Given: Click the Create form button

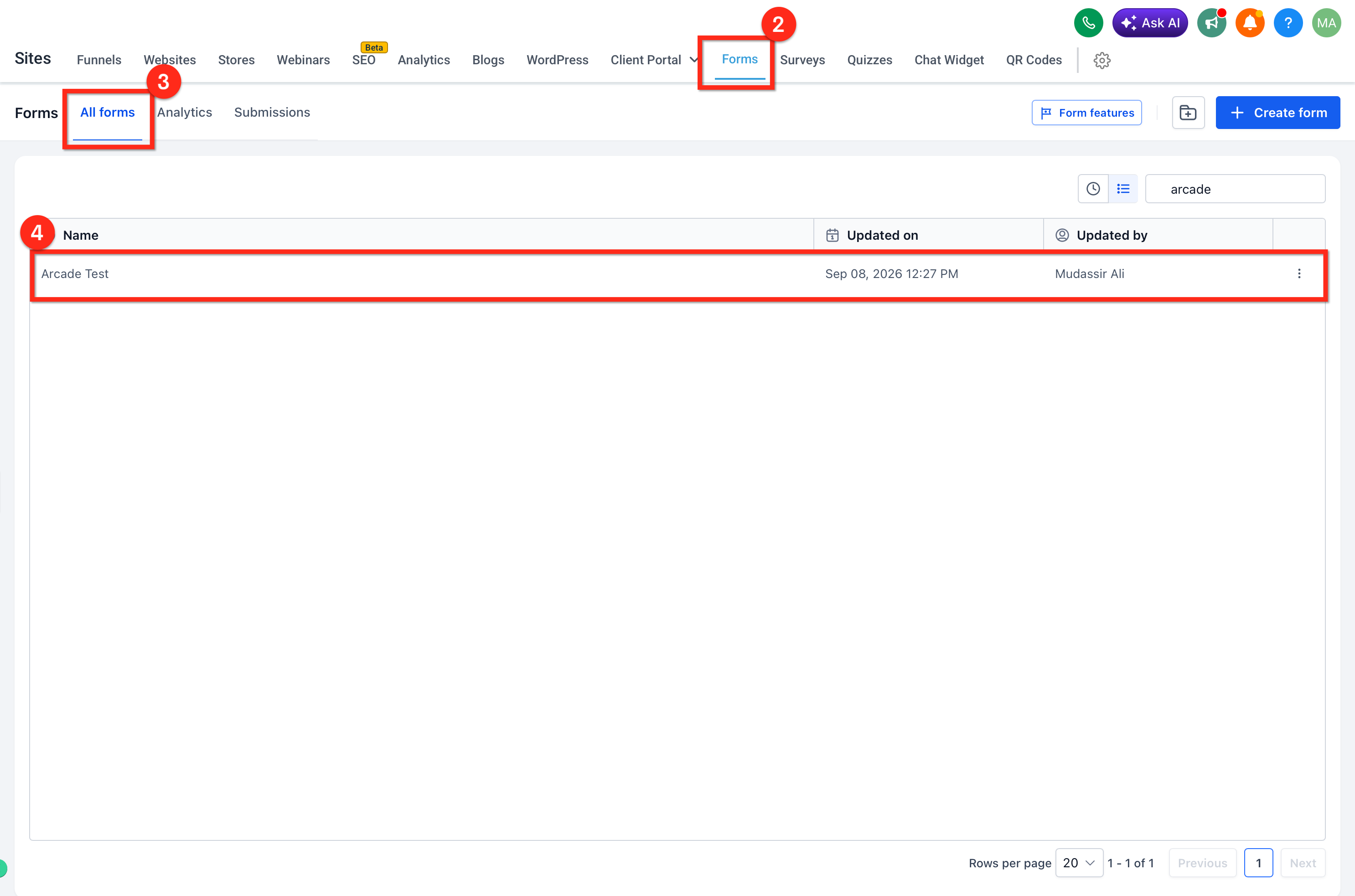Looking at the screenshot, I should (x=1277, y=113).
